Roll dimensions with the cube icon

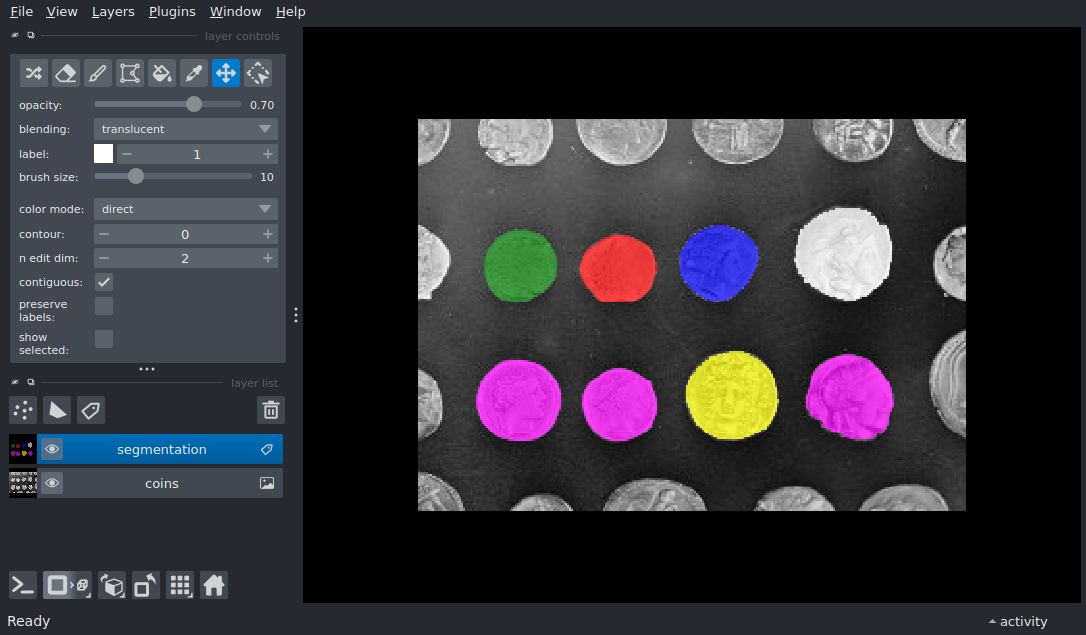(x=112, y=586)
